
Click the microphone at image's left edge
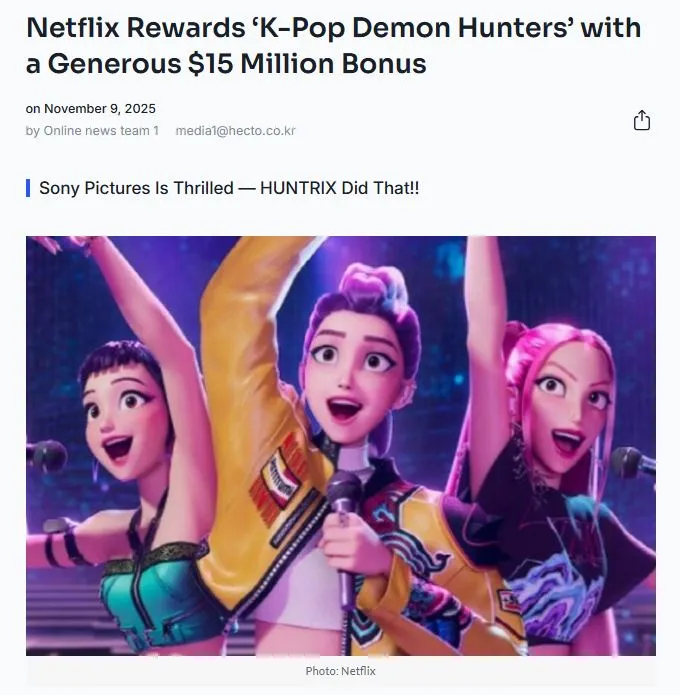(x=45, y=456)
